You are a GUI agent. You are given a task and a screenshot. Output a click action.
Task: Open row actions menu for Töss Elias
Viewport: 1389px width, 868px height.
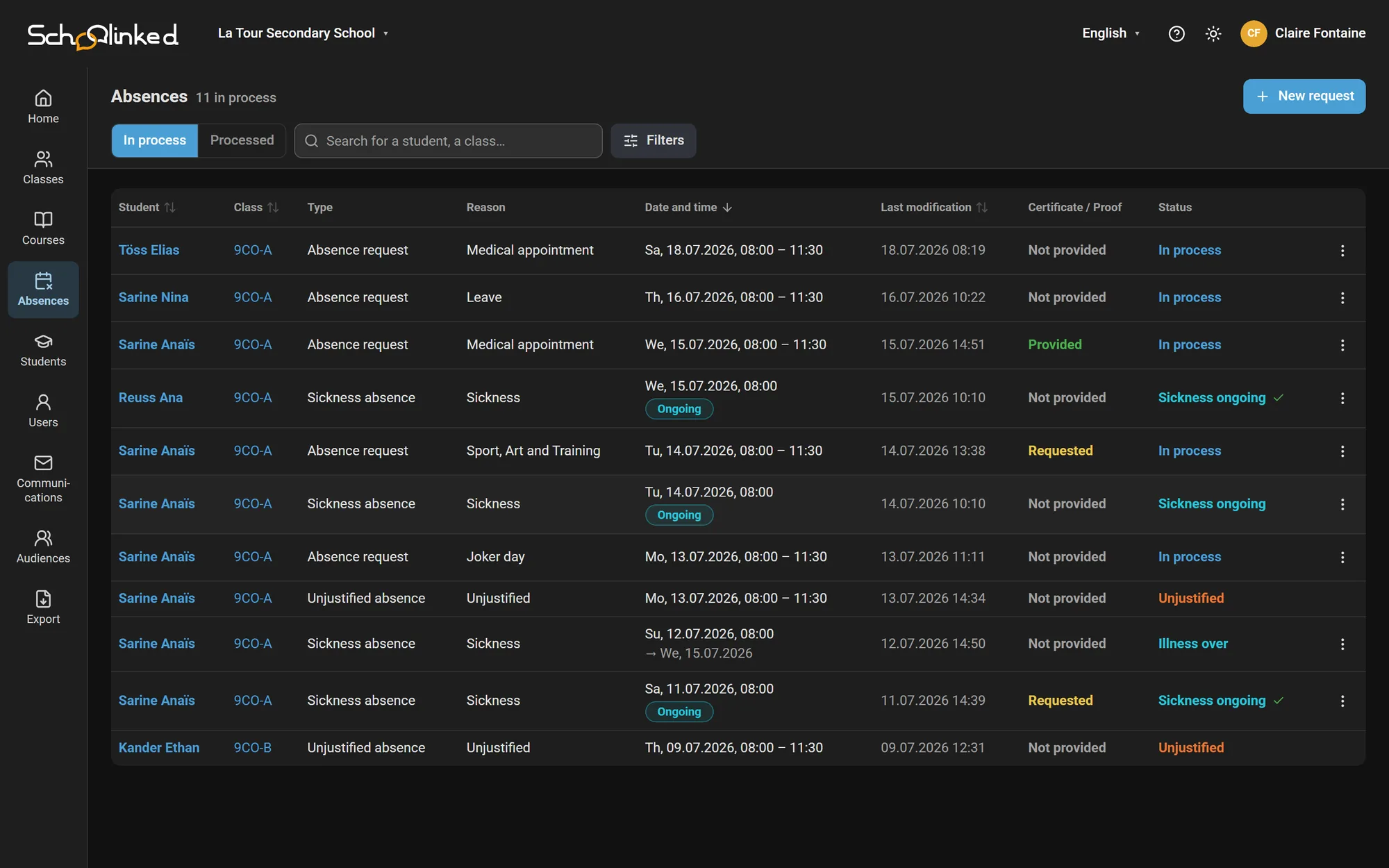pos(1342,251)
